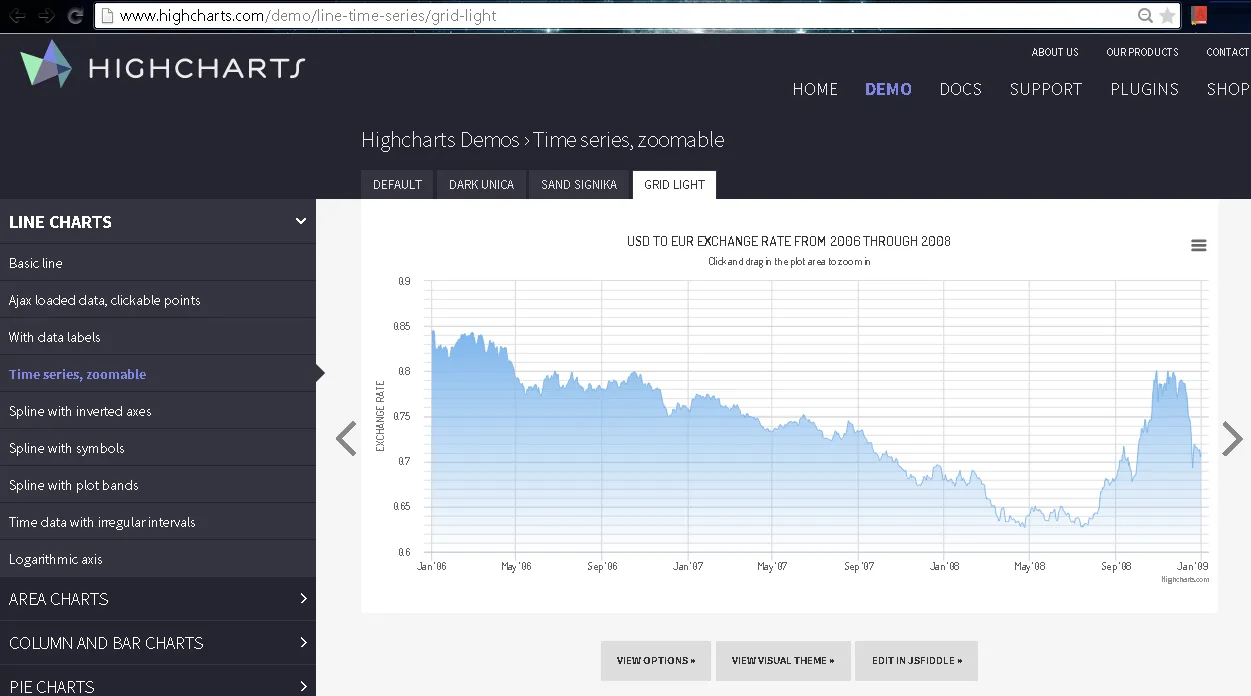Viewport: 1251px width, 696px height.
Task: Click the Highcharts logo
Action: point(162,65)
